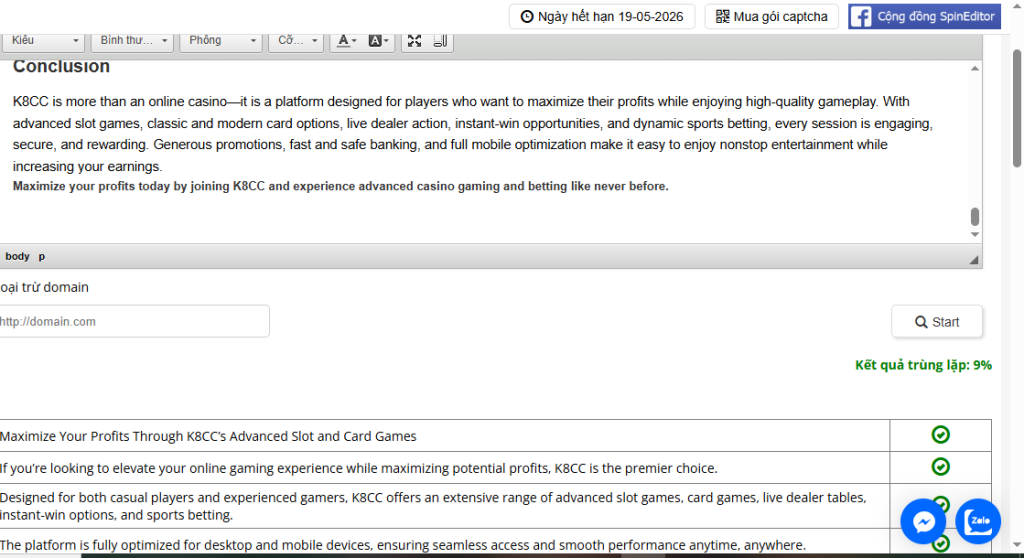1024x558 pixels.
Task: Click the page vertical scrollbar thumb
Action: pos(1017,108)
